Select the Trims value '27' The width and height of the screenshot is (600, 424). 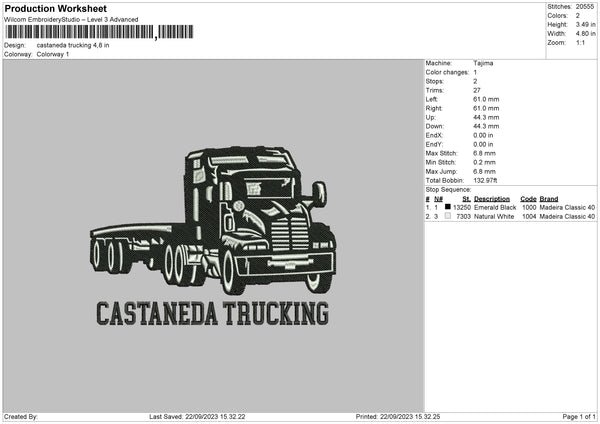[x=477, y=90]
